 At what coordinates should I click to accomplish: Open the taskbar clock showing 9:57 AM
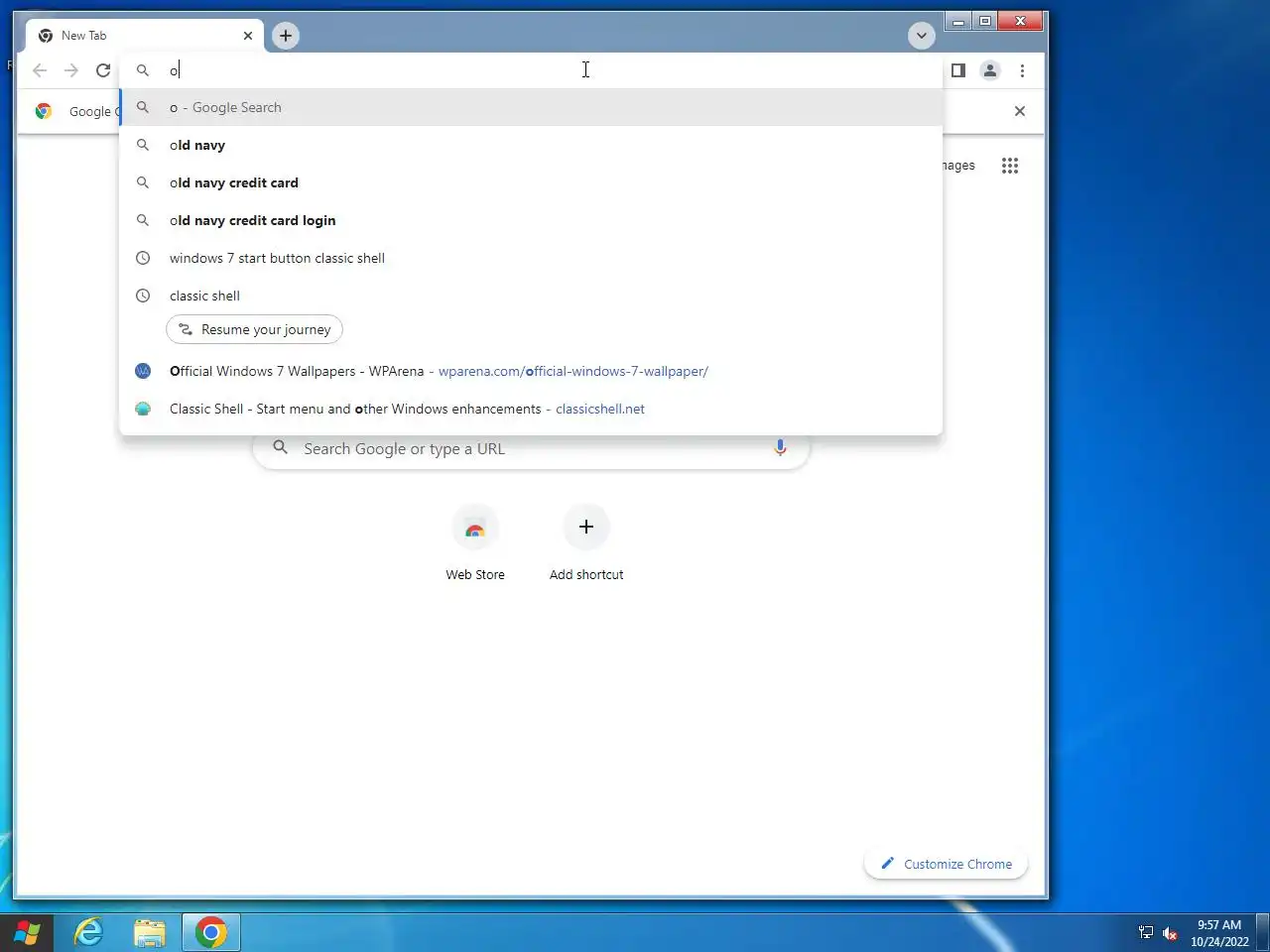click(x=1219, y=933)
